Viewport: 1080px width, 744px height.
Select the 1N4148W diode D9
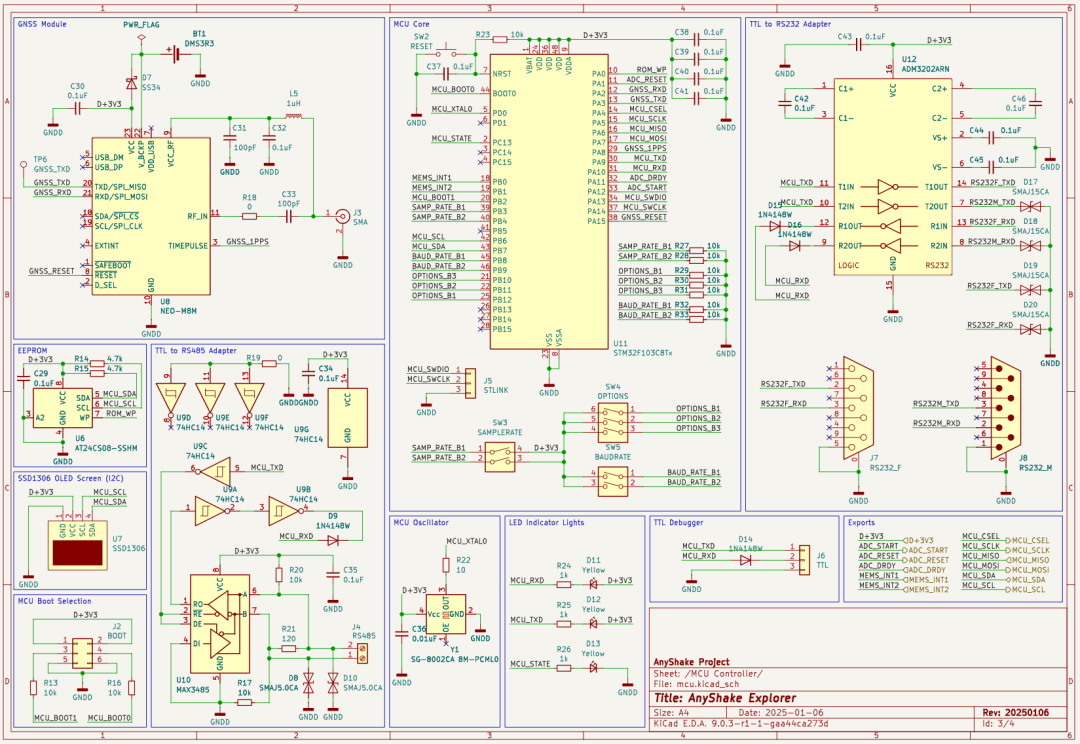[333, 541]
